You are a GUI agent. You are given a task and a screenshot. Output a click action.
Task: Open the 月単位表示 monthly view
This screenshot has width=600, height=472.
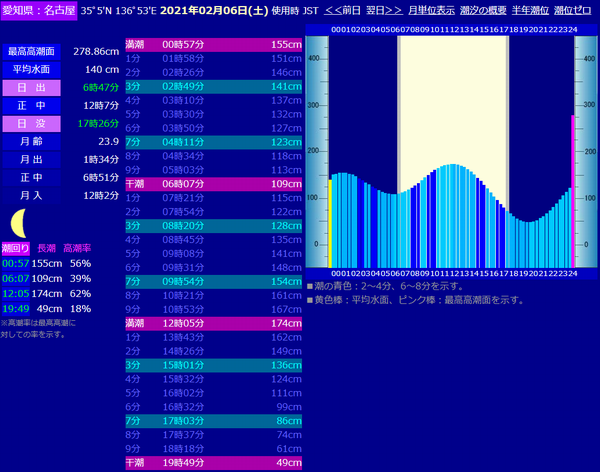[432, 10]
